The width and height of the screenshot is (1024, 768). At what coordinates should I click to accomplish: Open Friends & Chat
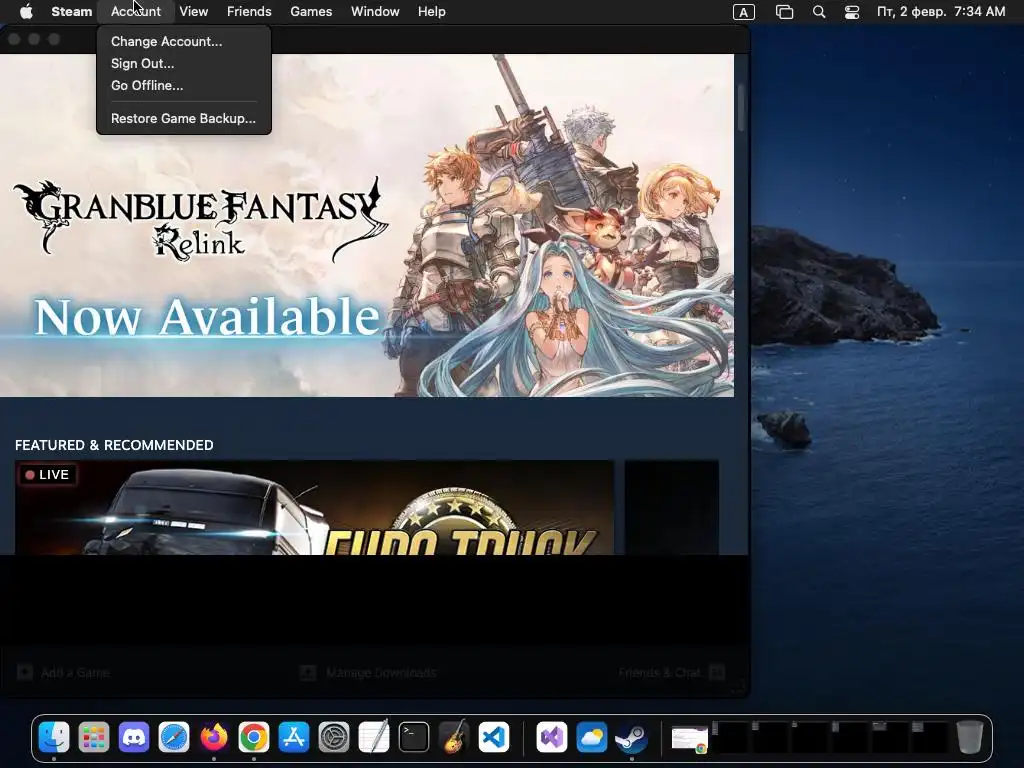(x=660, y=673)
